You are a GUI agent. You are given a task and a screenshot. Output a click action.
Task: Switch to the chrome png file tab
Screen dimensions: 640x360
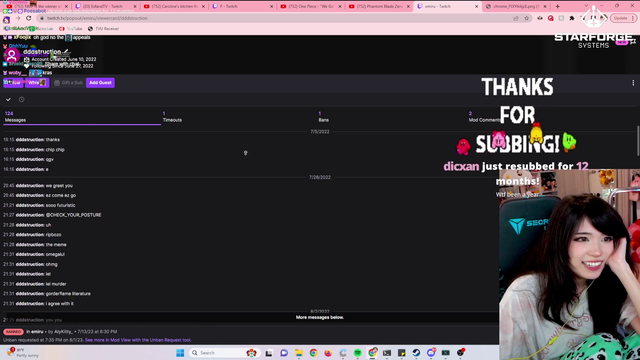(x=516, y=7)
